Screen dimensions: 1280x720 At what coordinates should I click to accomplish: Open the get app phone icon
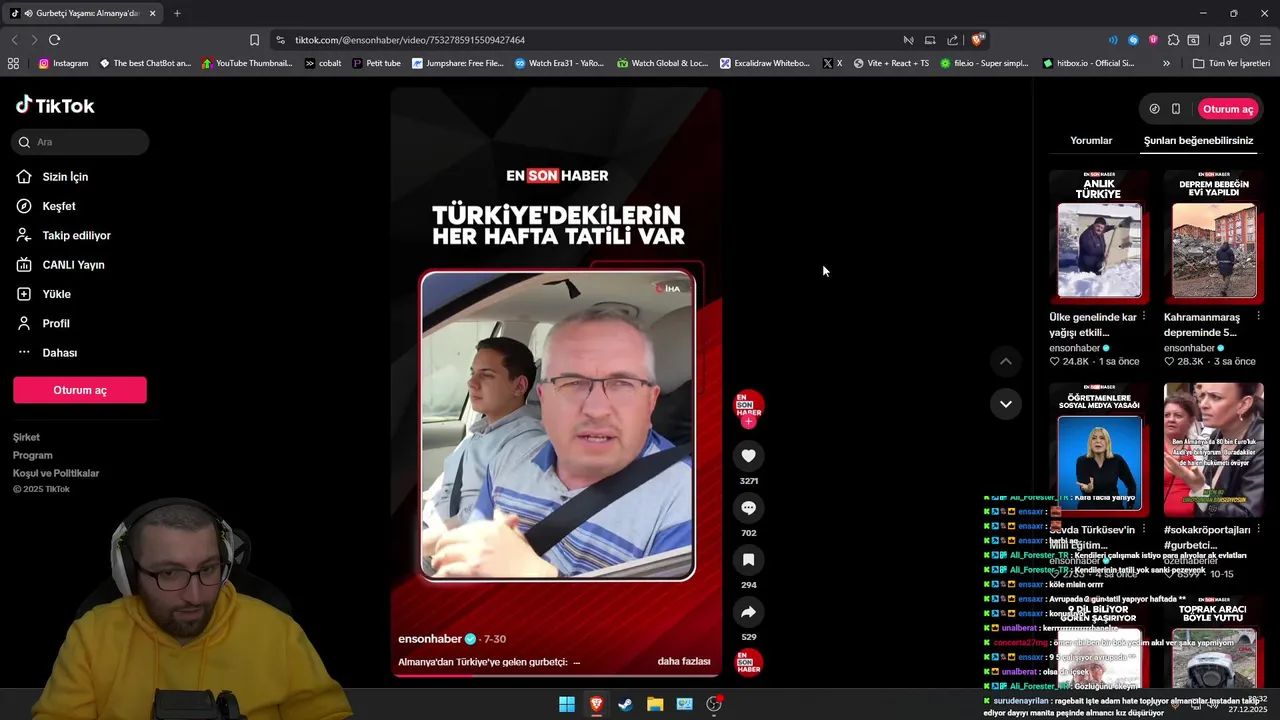(x=1176, y=109)
